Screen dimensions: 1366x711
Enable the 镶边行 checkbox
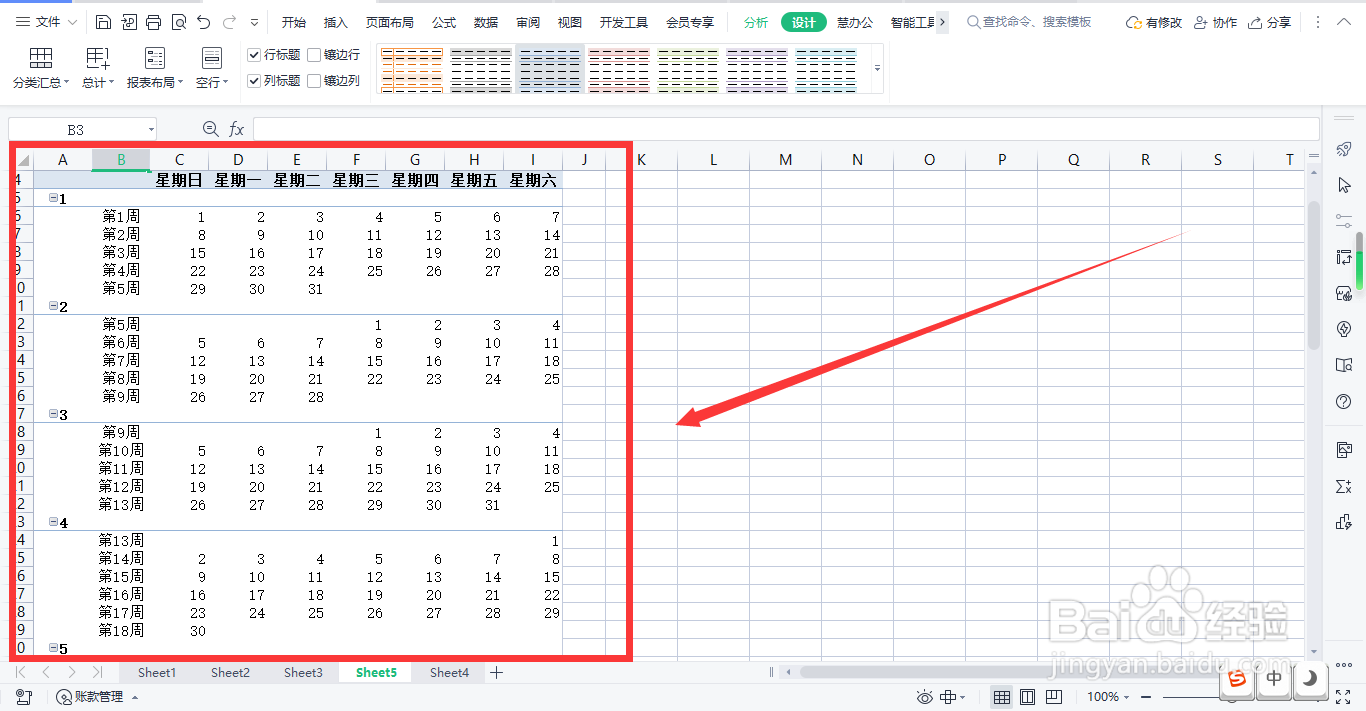coord(314,55)
